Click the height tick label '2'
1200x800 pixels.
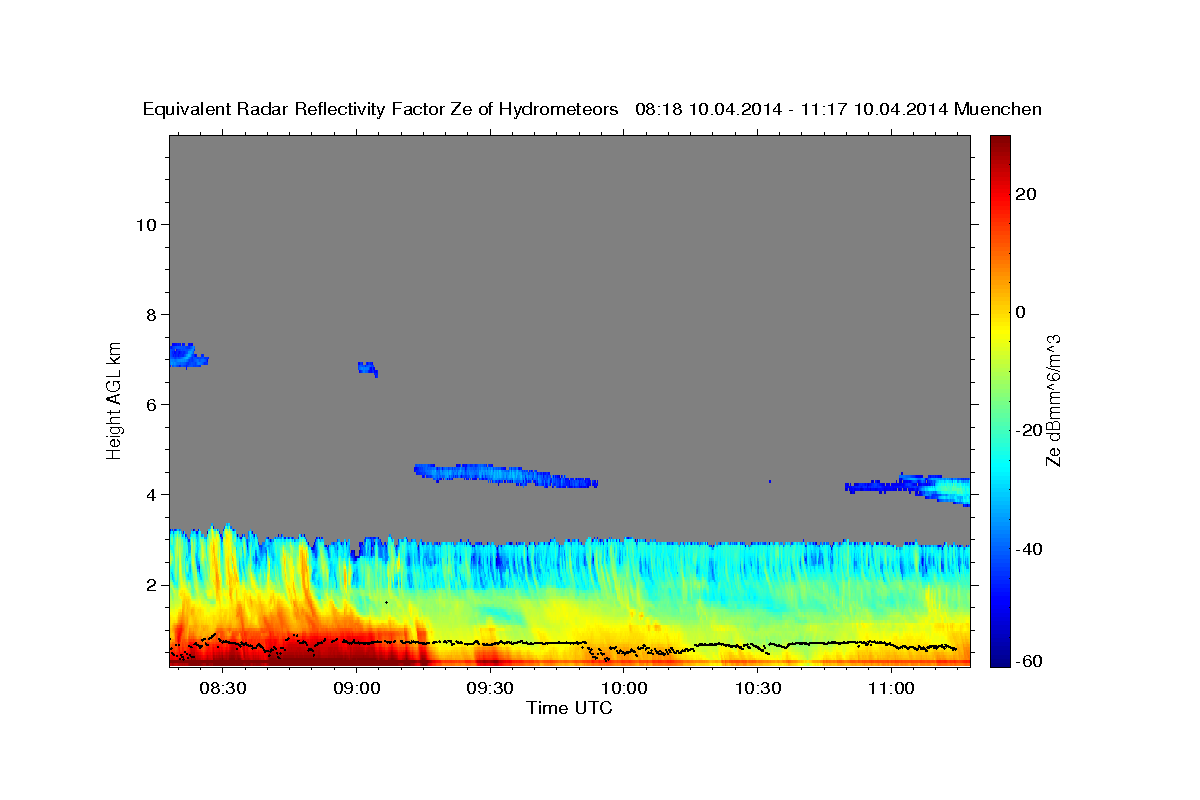click(152, 584)
